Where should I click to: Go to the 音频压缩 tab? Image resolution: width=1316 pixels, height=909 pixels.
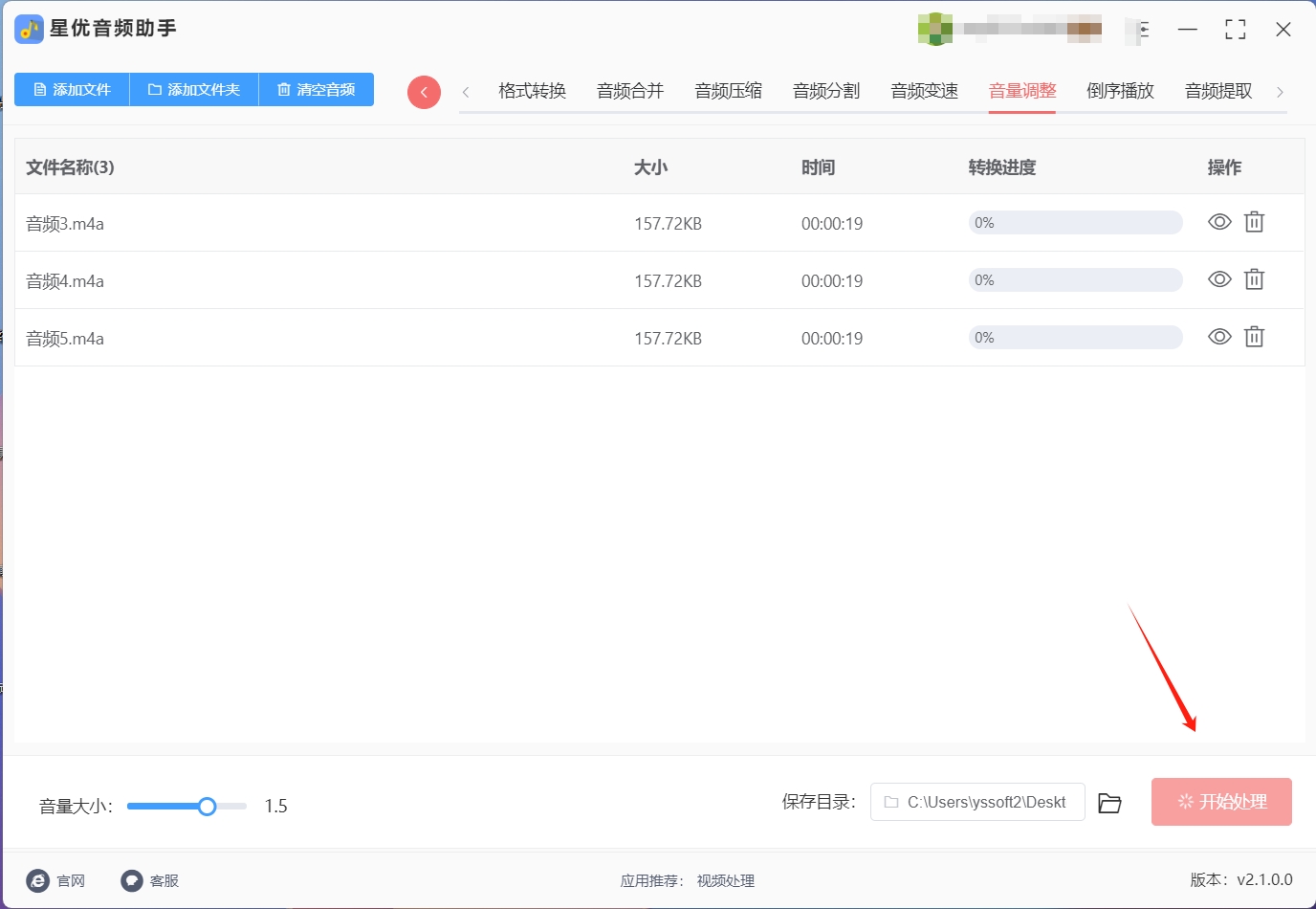tap(729, 91)
